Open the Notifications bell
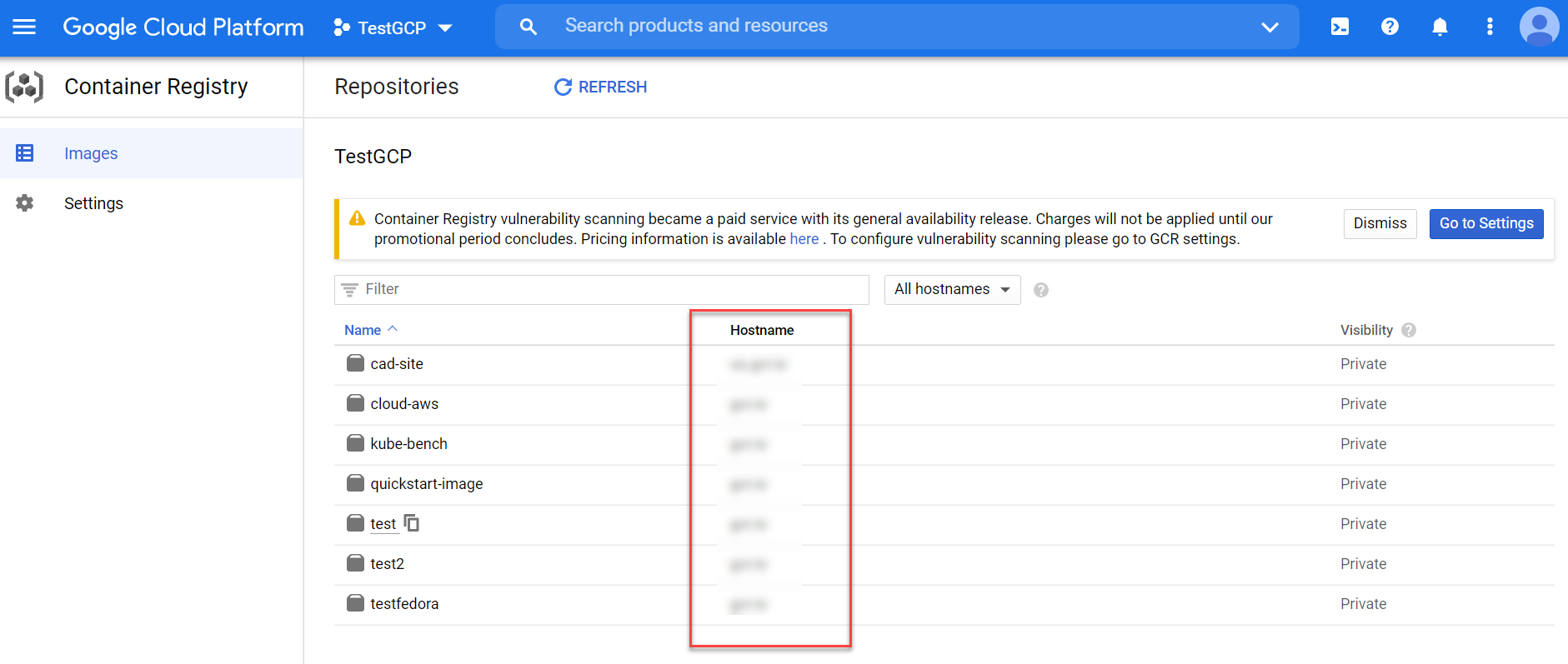 click(x=1440, y=27)
